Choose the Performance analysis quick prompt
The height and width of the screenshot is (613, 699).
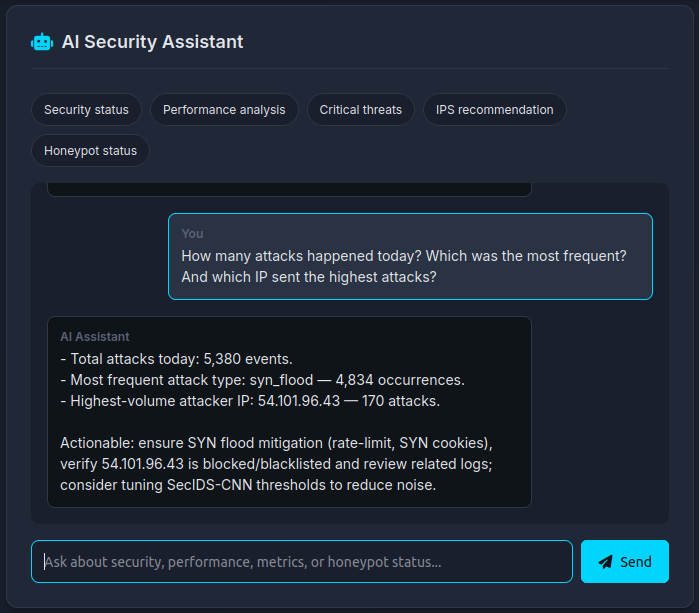224,110
